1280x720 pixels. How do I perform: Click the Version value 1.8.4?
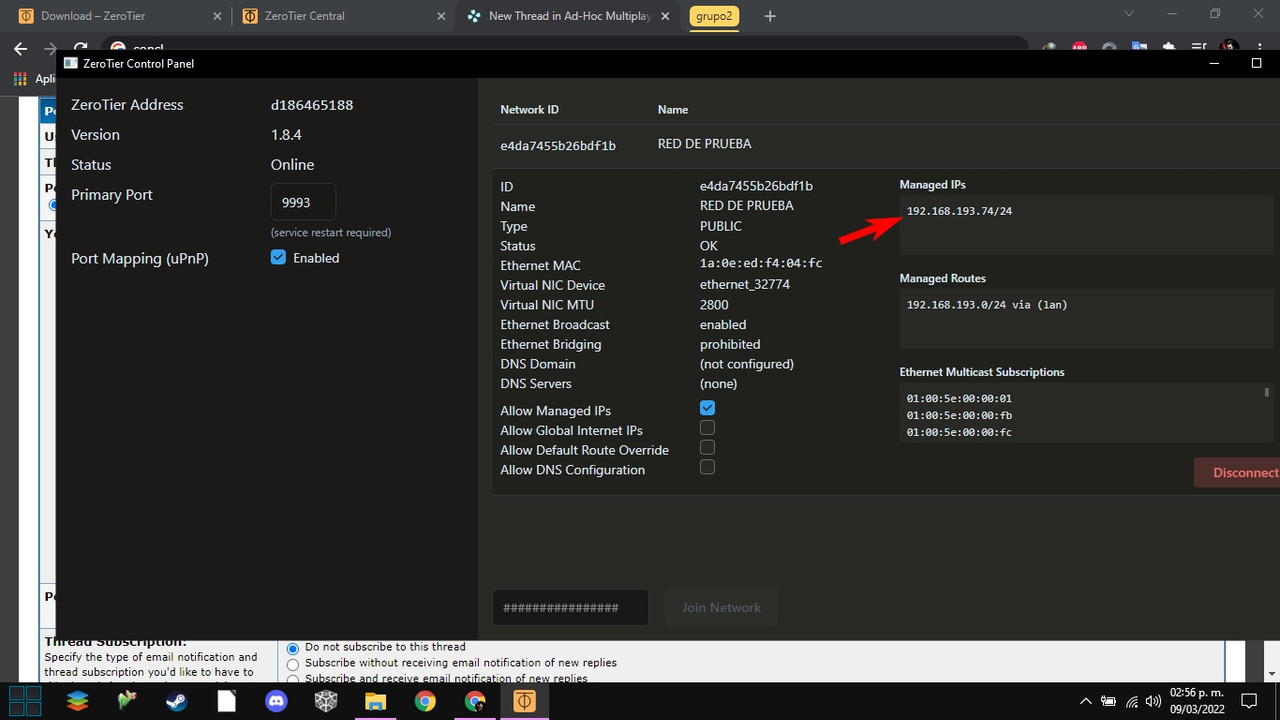click(286, 135)
